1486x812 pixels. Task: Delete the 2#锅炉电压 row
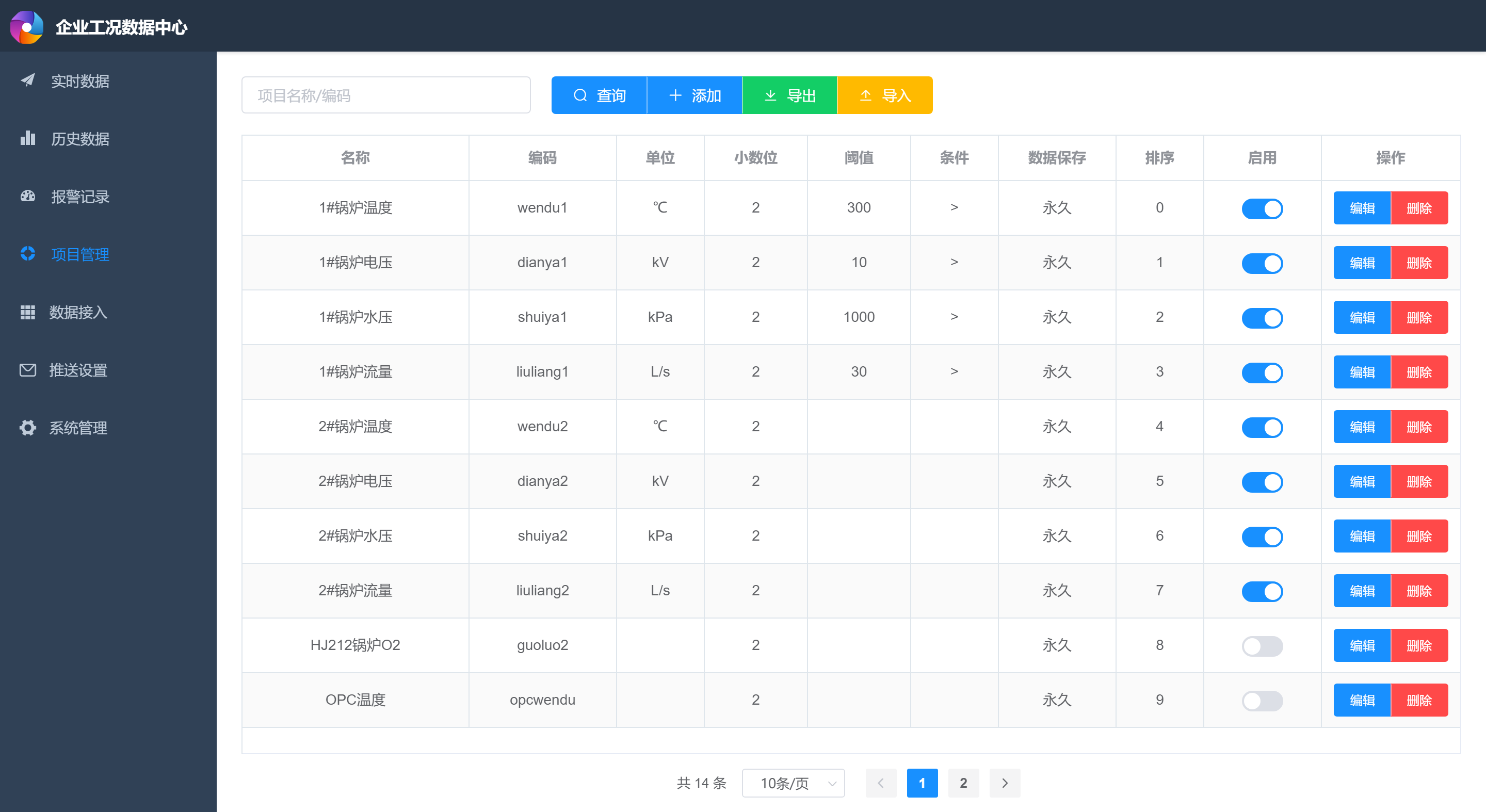click(1419, 481)
